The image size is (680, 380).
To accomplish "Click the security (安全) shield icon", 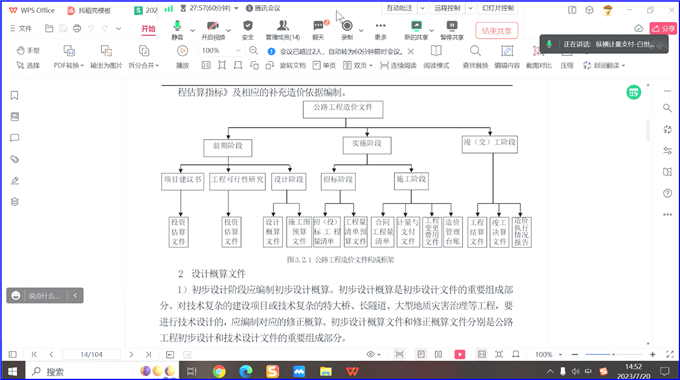I will [x=248, y=30].
